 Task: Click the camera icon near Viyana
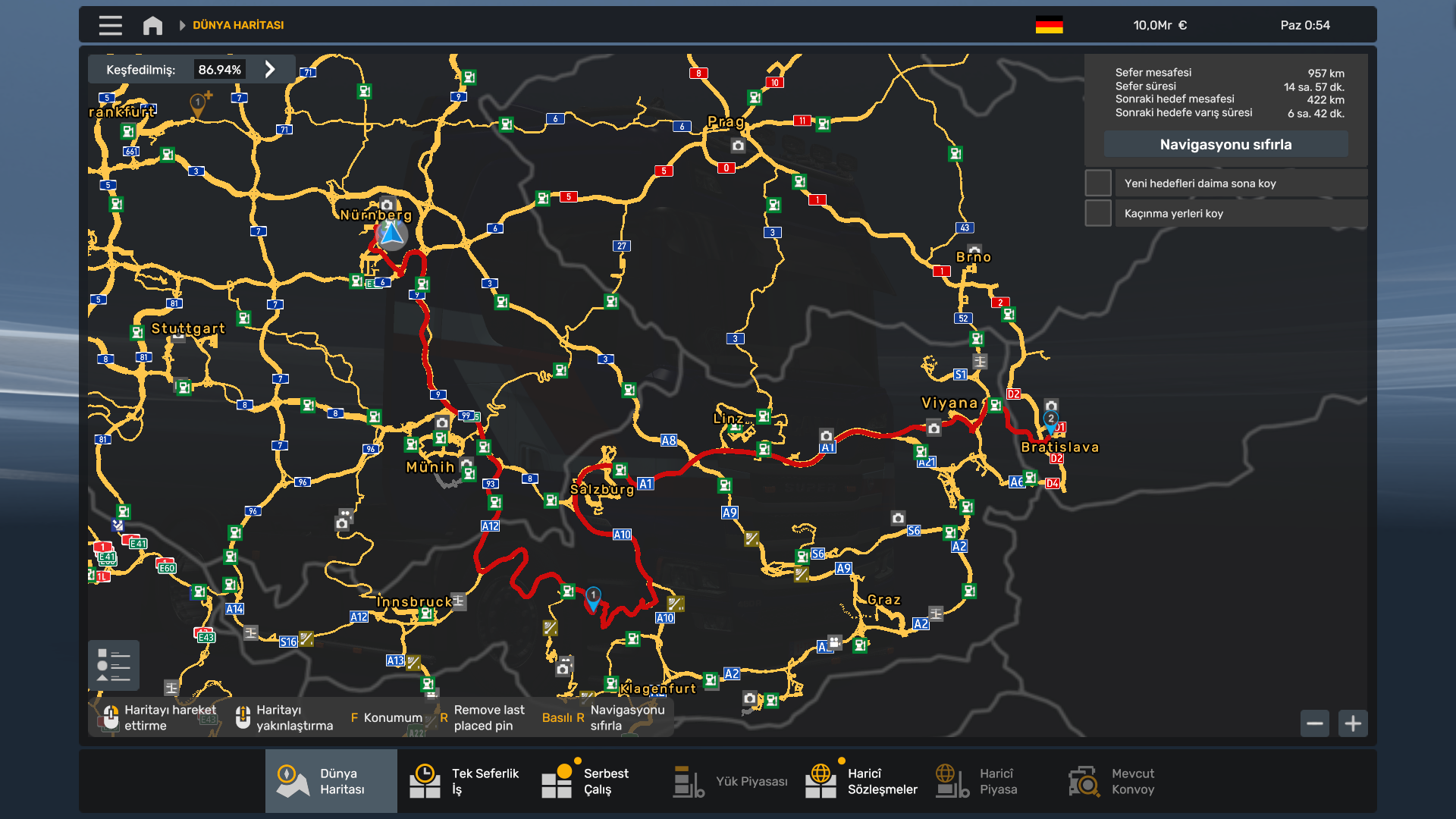(934, 428)
